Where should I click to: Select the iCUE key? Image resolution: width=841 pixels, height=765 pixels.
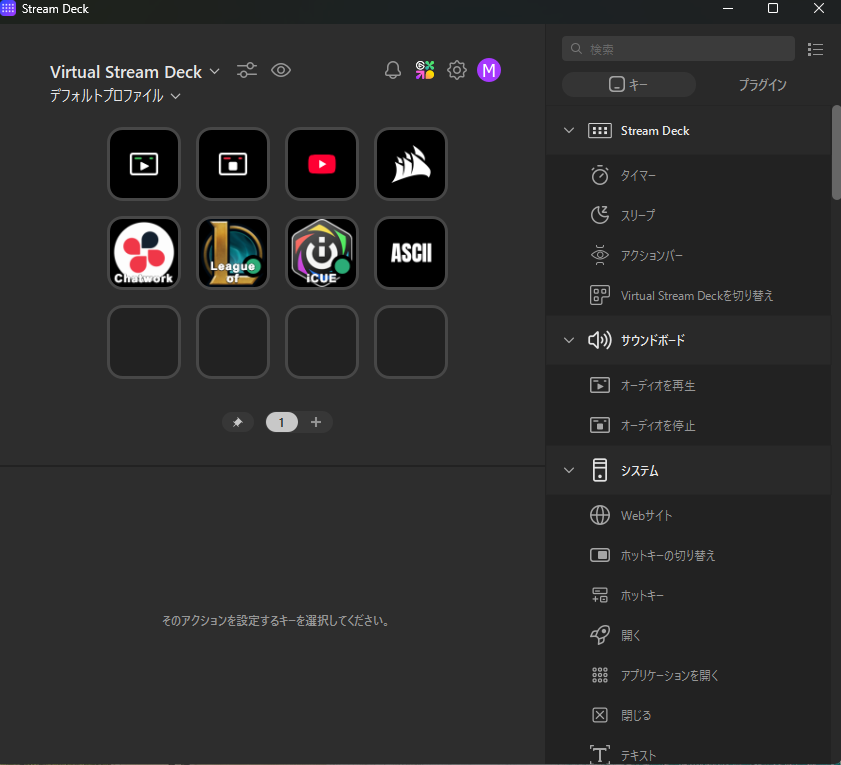(322, 253)
